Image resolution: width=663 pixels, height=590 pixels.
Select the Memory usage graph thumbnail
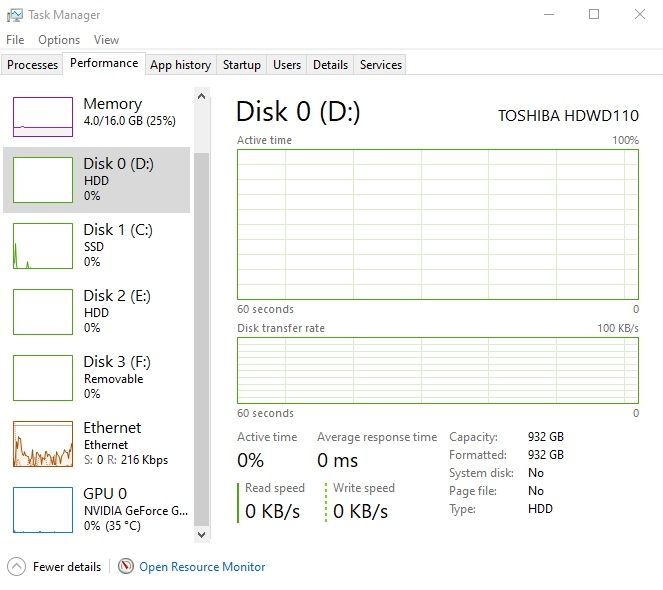43,117
